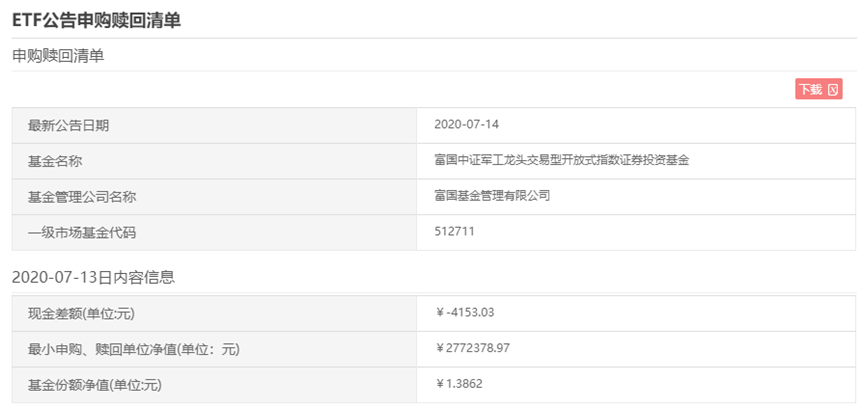
Task: Click the 2020-07-13日内容信息 heading
Action: (x=93, y=277)
